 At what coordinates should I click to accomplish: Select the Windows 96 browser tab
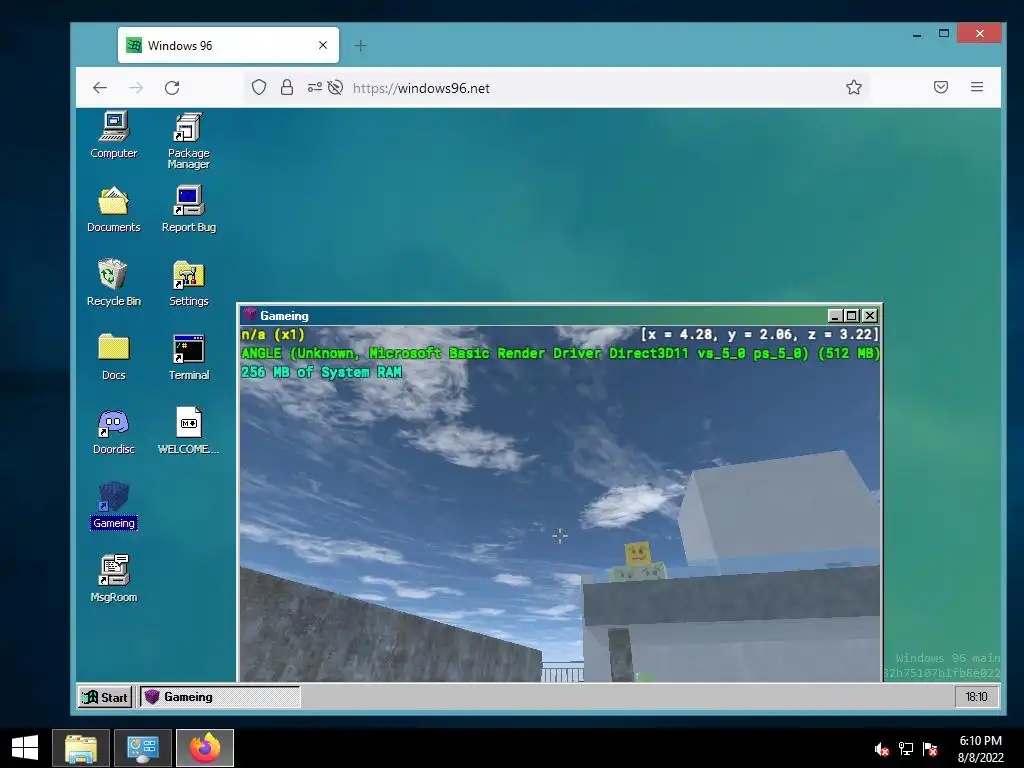pyautogui.click(x=228, y=45)
